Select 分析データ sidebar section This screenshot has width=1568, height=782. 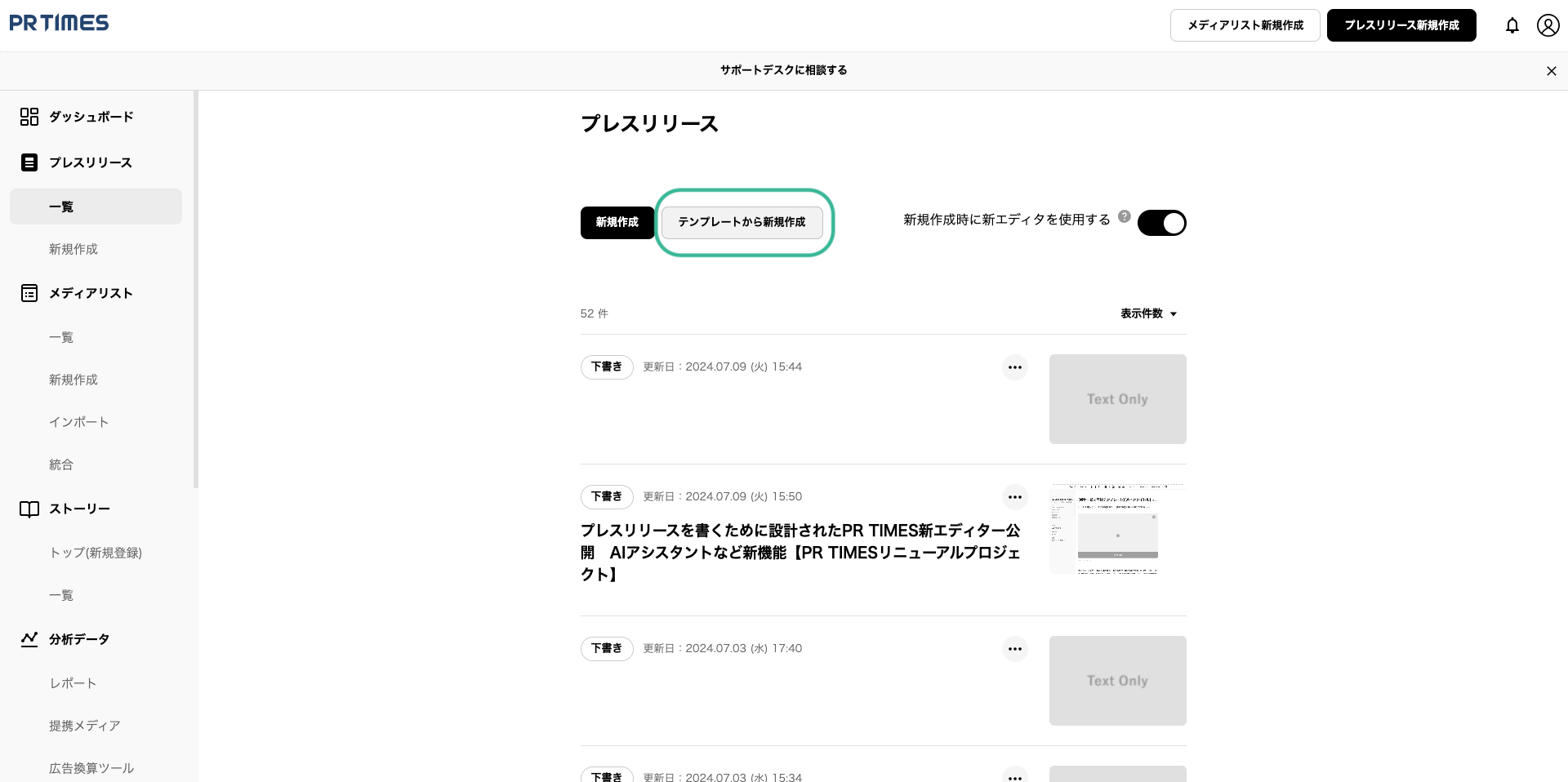tap(79, 639)
